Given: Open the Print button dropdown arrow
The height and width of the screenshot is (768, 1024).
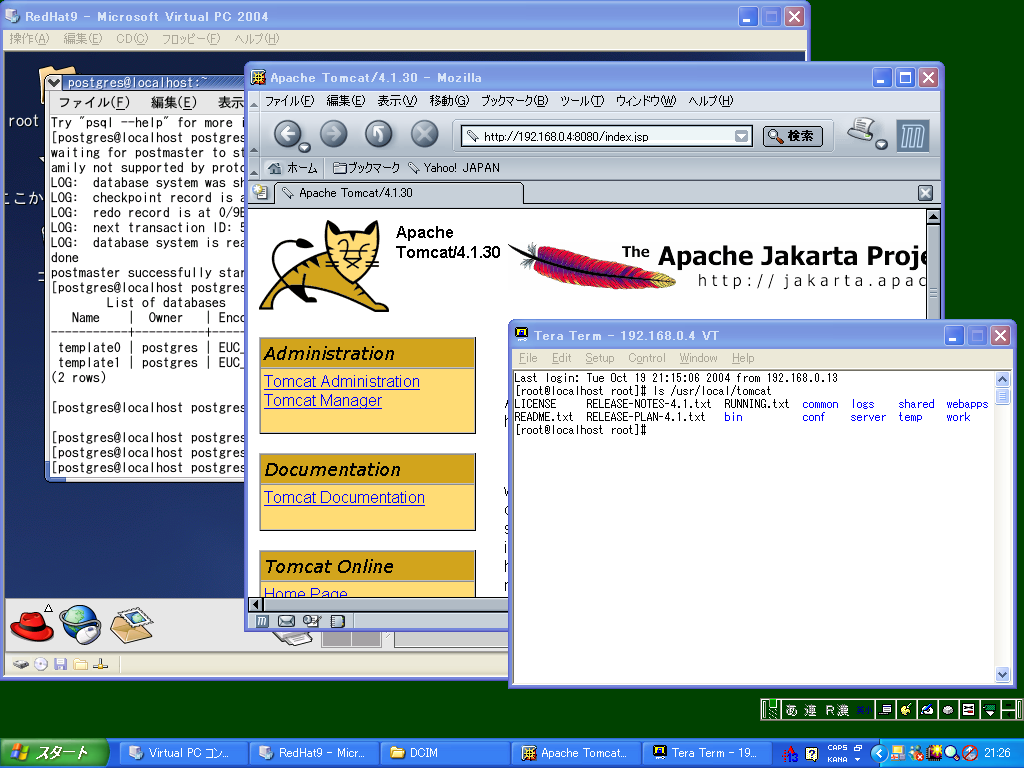Looking at the screenshot, I should tap(881, 144).
